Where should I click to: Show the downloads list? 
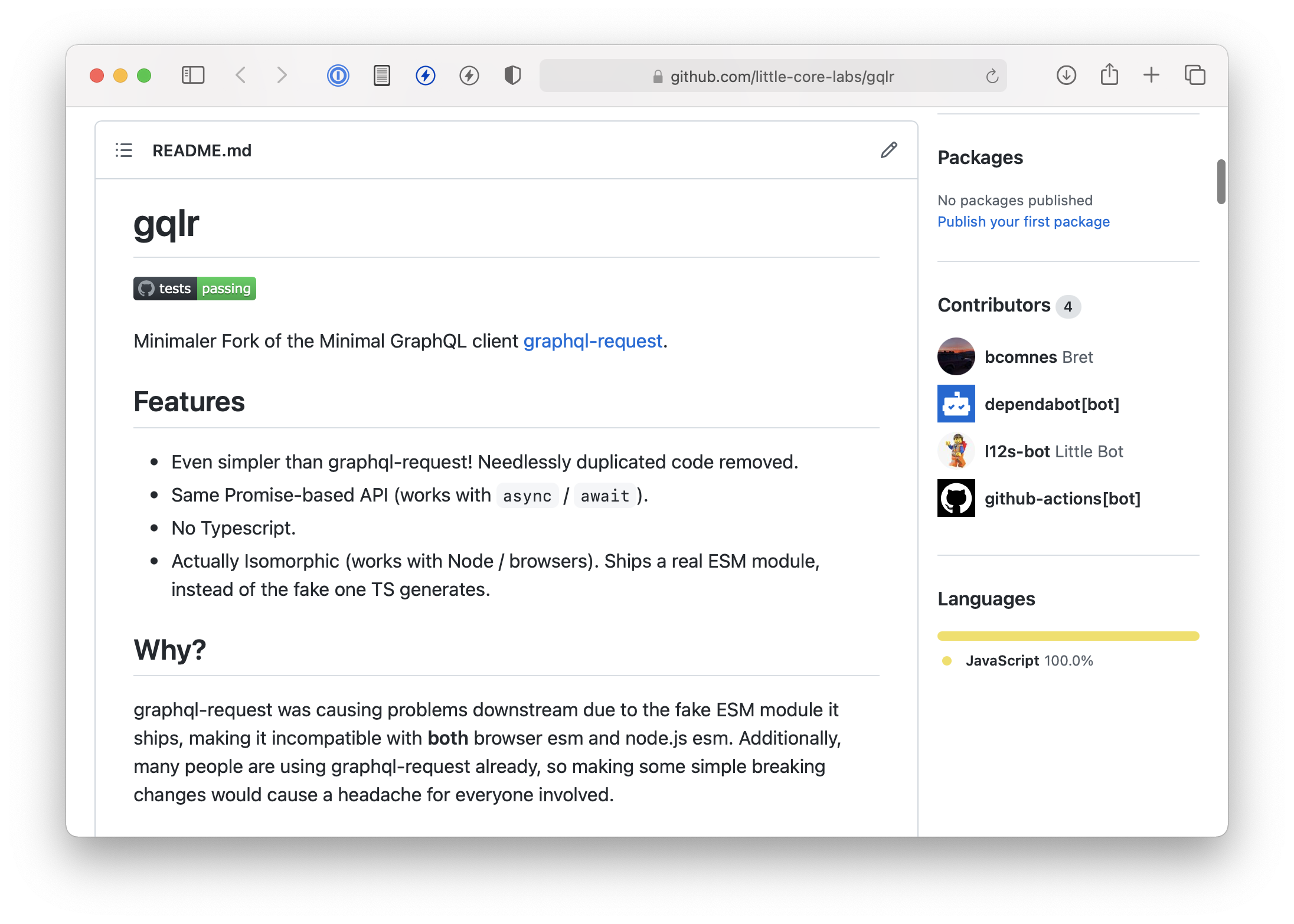[1066, 76]
